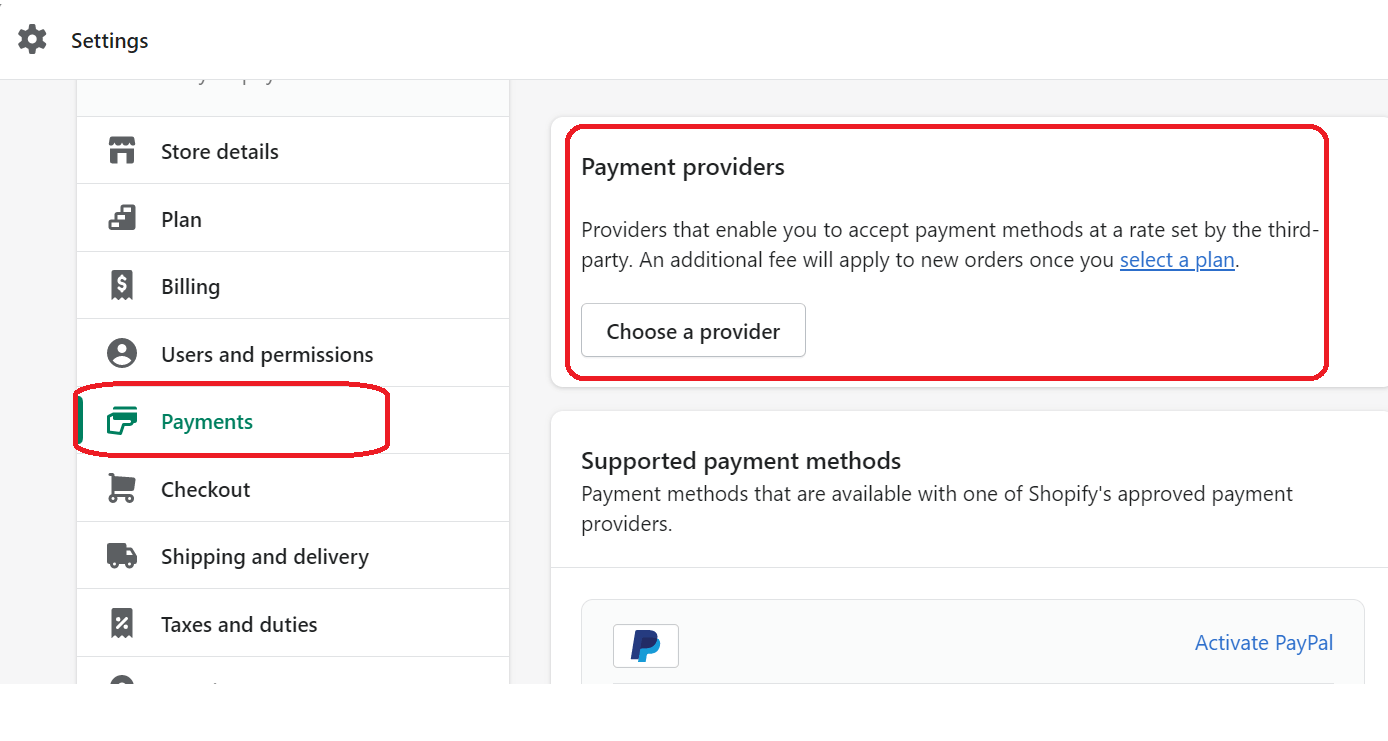Click the percent ticket icon beside Taxes and duties

(121, 622)
